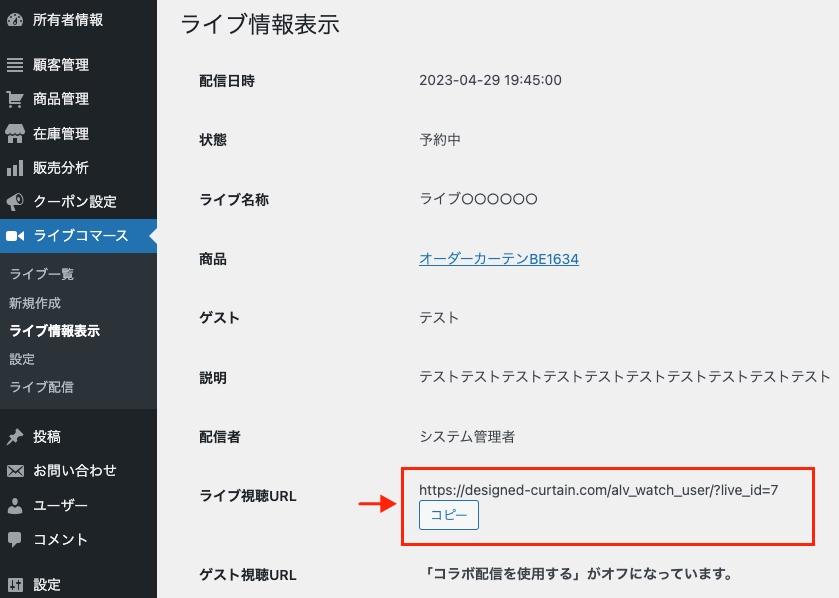Click the person icon beside ユーザー
Image resolution: width=839 pixels, height=598 pixels.
[15, 505]
